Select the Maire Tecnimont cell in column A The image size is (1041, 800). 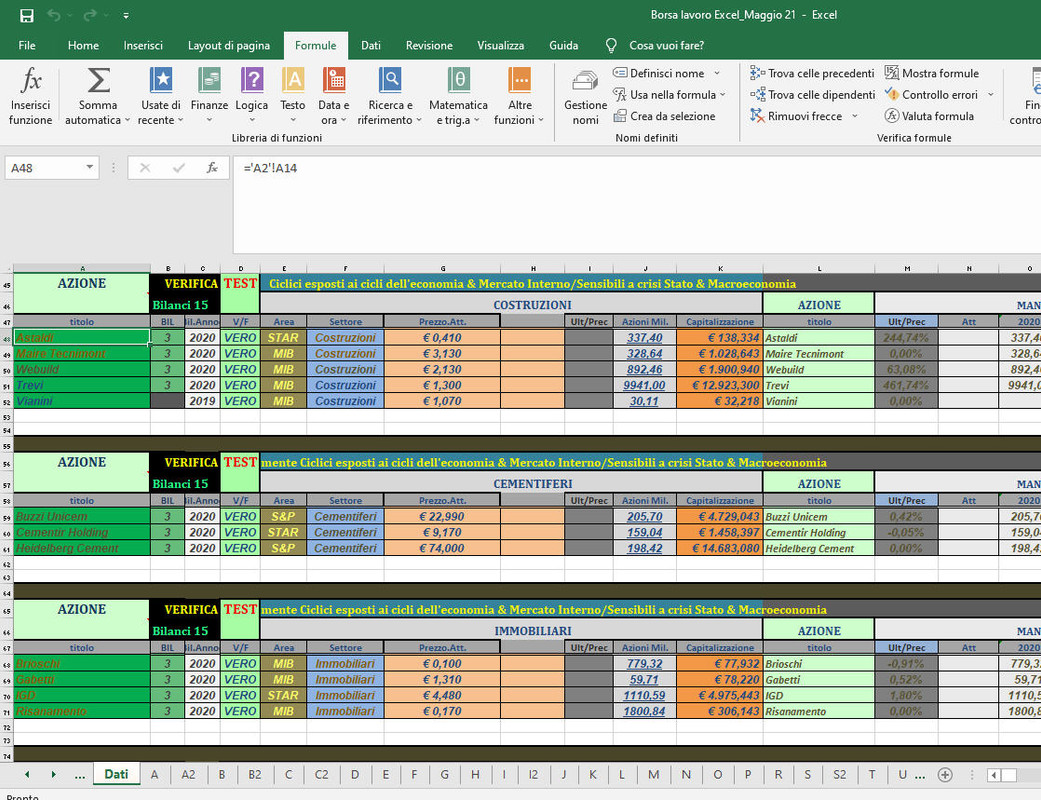[82, 353]
